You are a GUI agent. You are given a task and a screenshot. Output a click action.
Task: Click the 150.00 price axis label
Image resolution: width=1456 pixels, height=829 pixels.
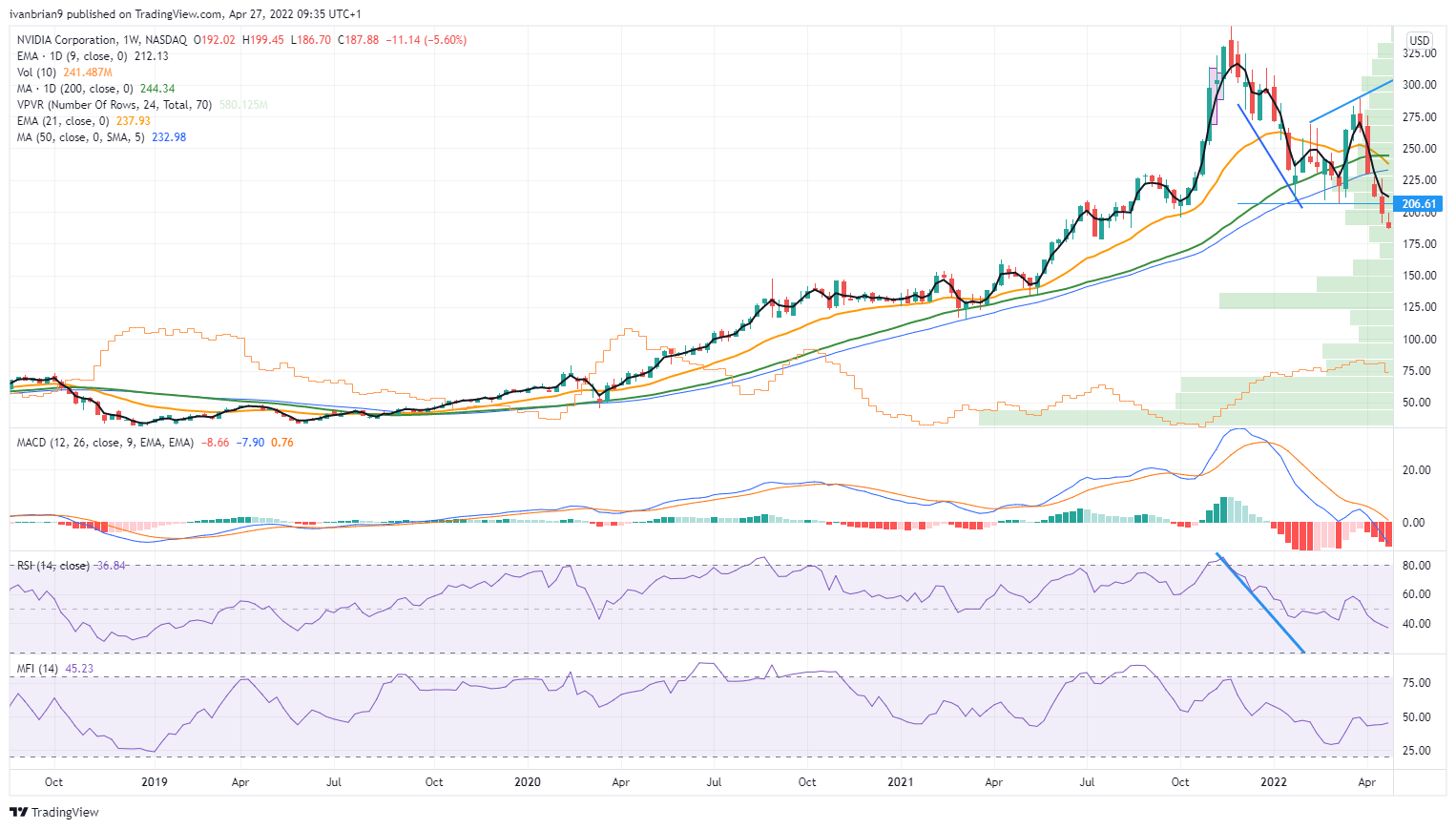pyautogui.click(x=1420, y=276)
